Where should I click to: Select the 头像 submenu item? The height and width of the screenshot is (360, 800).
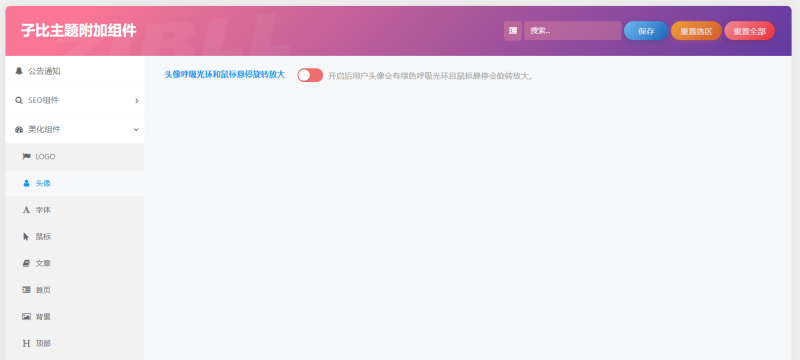(x=74, y=183)
